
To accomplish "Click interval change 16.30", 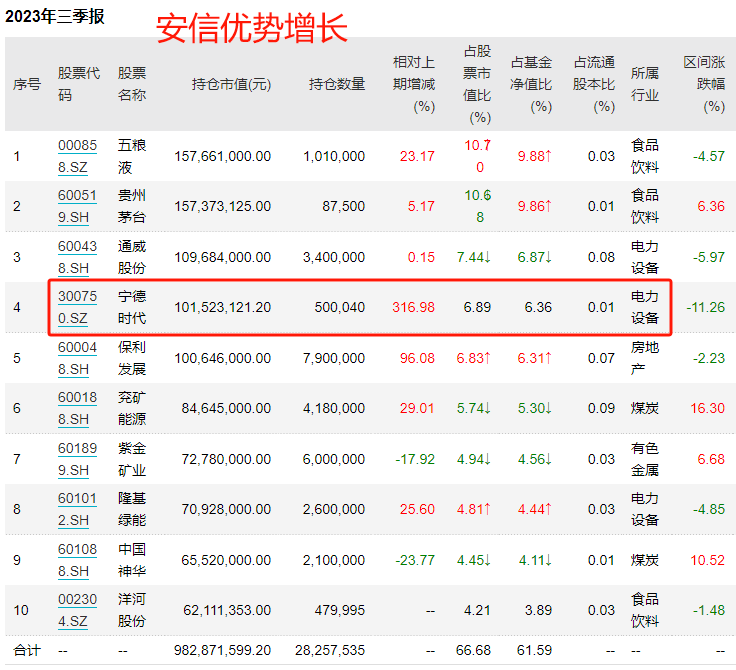I will click(707, 408).
